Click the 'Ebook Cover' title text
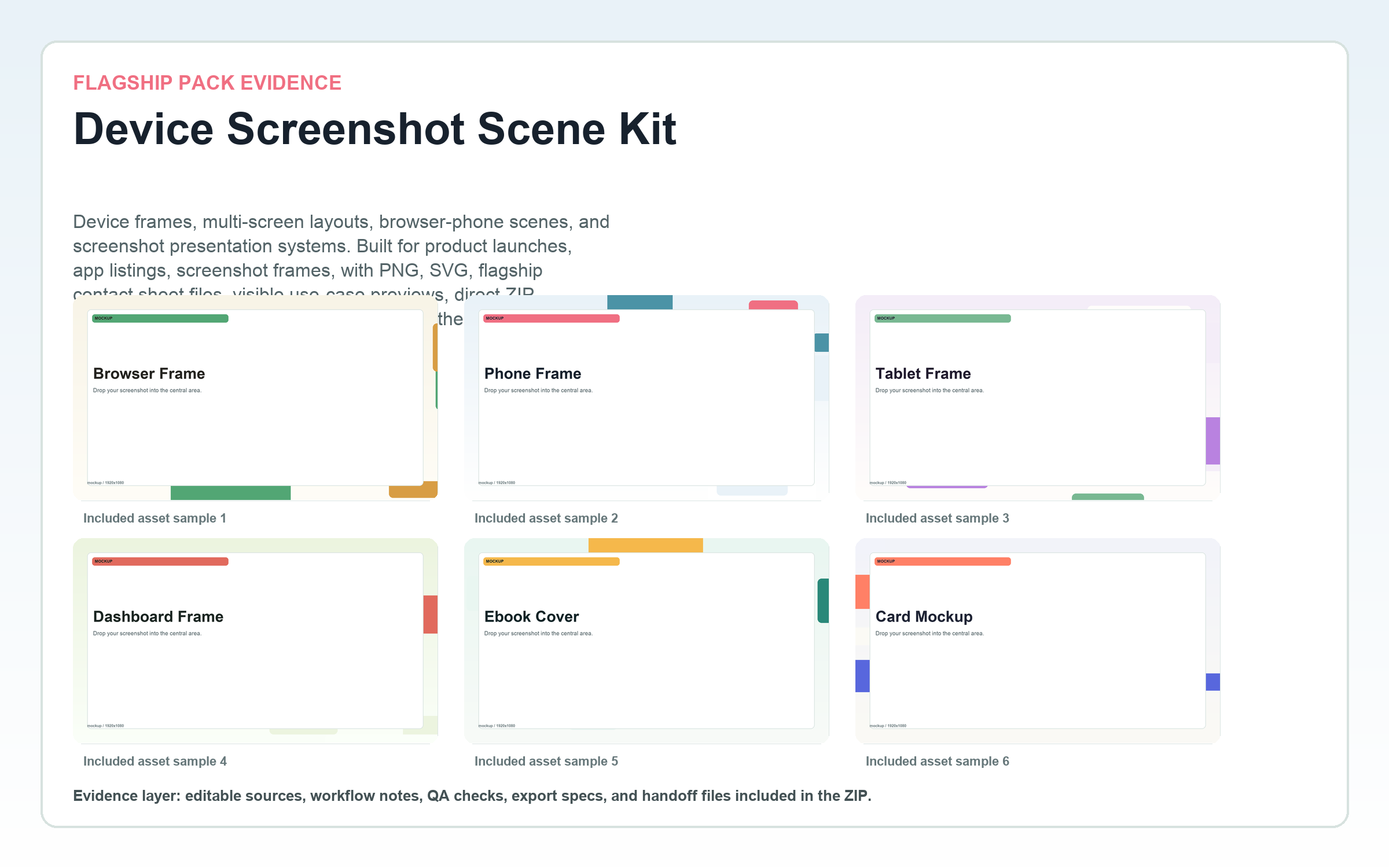Image resolution: width=1389 pixels, height=868 pixels. point(531,617)
